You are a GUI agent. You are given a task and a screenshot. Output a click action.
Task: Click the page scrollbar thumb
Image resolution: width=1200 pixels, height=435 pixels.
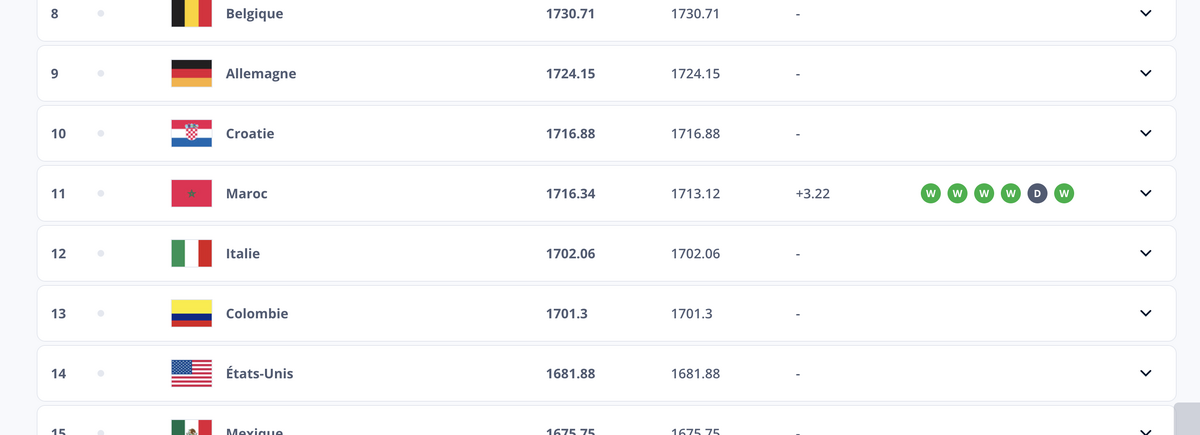(x=1186, y=418)
